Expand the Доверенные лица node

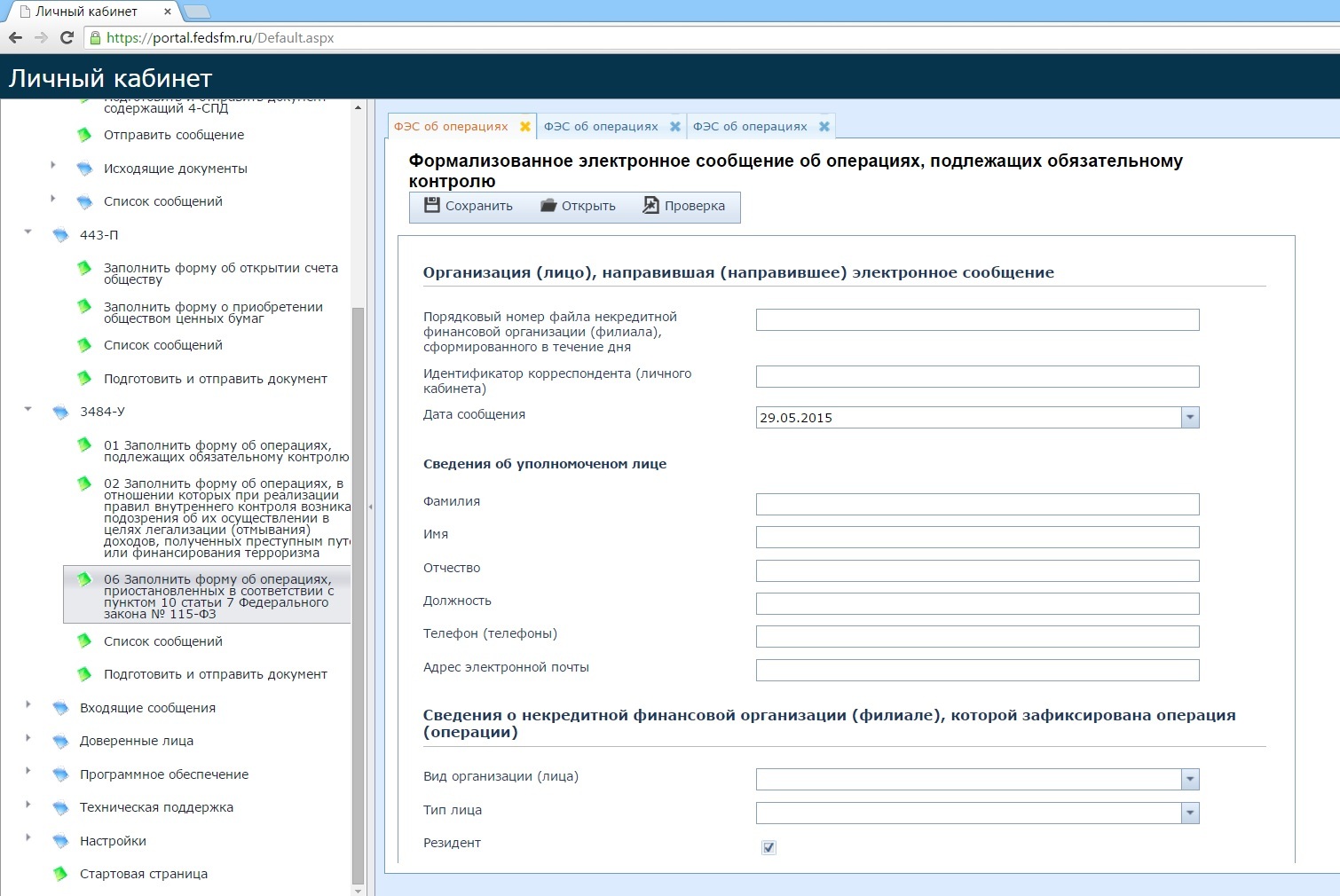(x=28, y=738)
